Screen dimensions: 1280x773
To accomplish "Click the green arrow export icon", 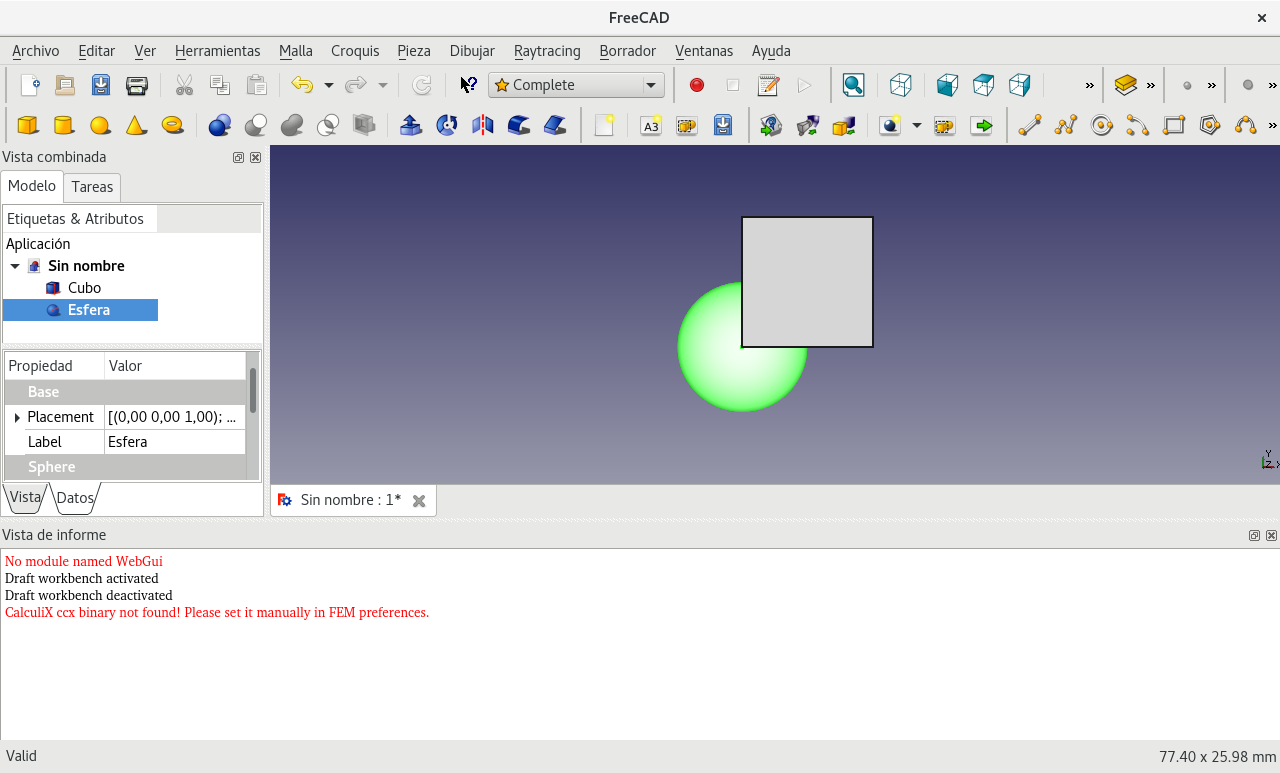I will coord(982,125).
